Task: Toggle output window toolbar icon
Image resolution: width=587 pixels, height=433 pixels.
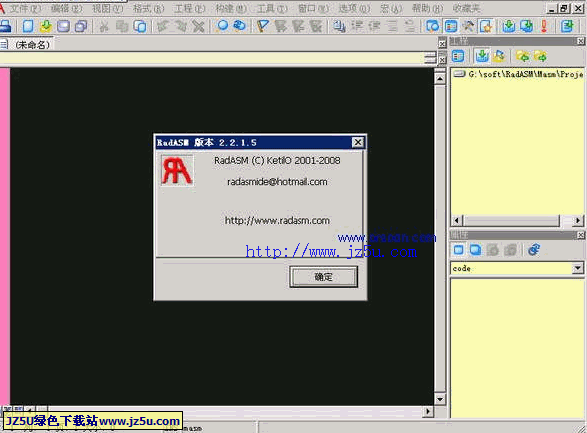Action: click(x=433, y=26)
